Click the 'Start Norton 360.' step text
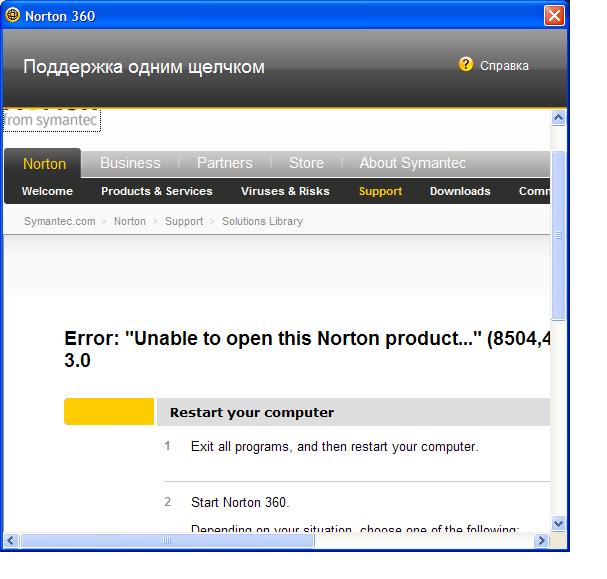Viewport: 607px width, 579px height. [x=240, y=502]
